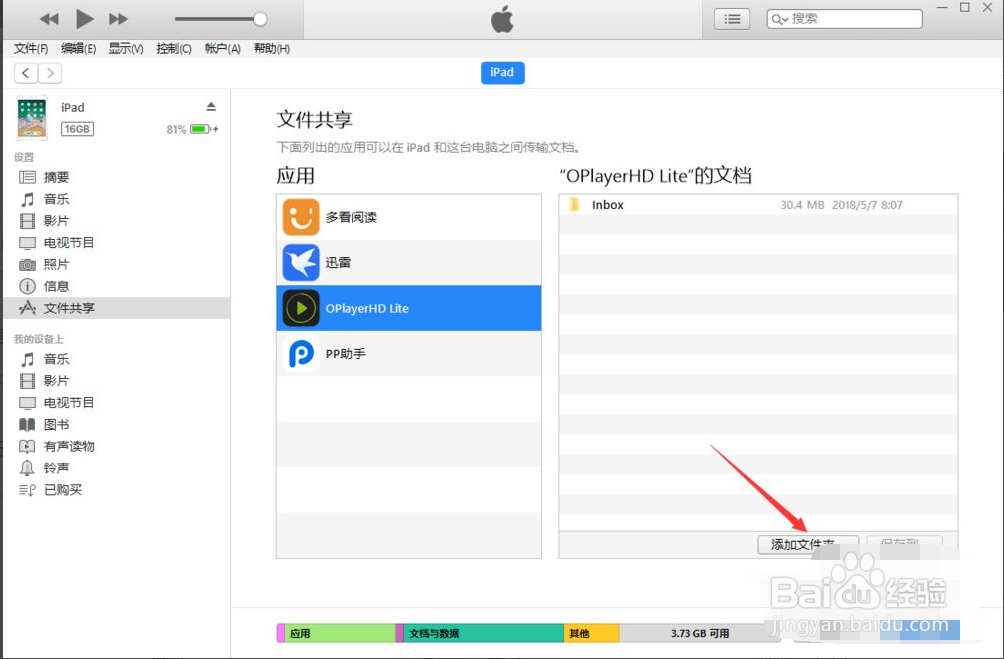Open the 帮助(H) menu

[x=272, y=49]
